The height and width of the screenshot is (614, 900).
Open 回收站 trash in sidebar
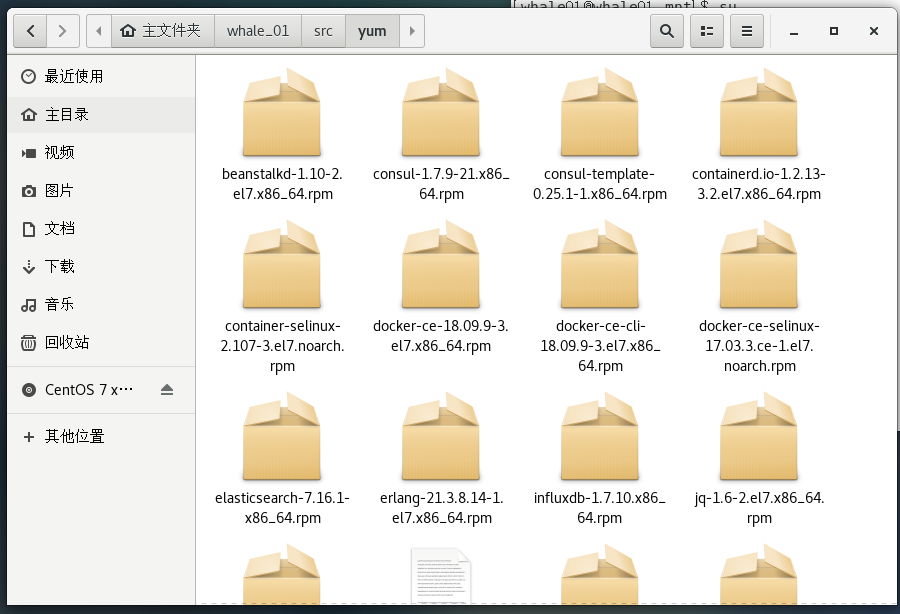coord(102,343)
